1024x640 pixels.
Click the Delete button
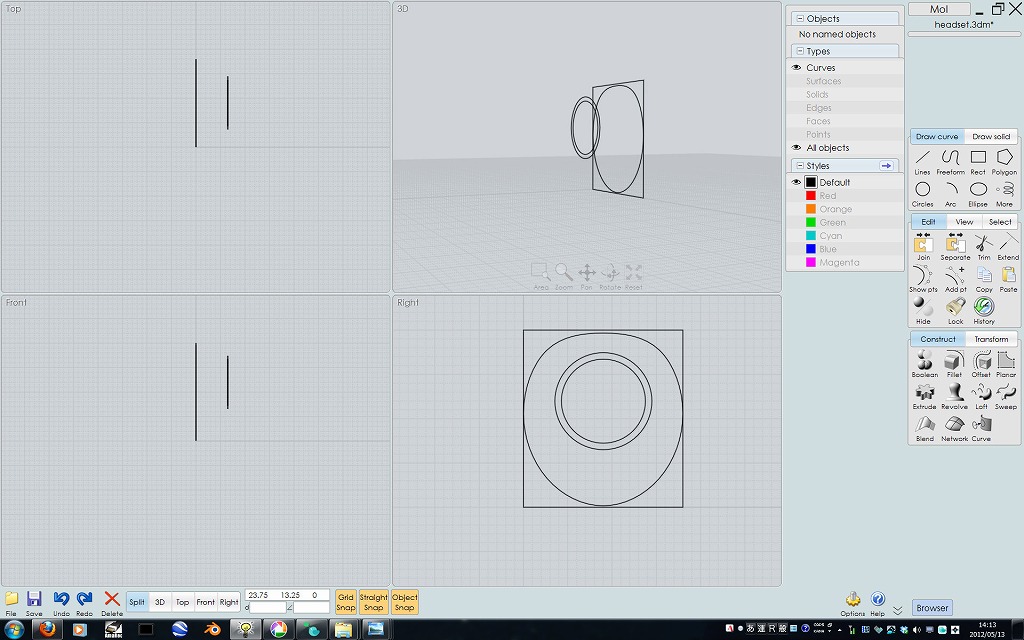click(112, 603)
